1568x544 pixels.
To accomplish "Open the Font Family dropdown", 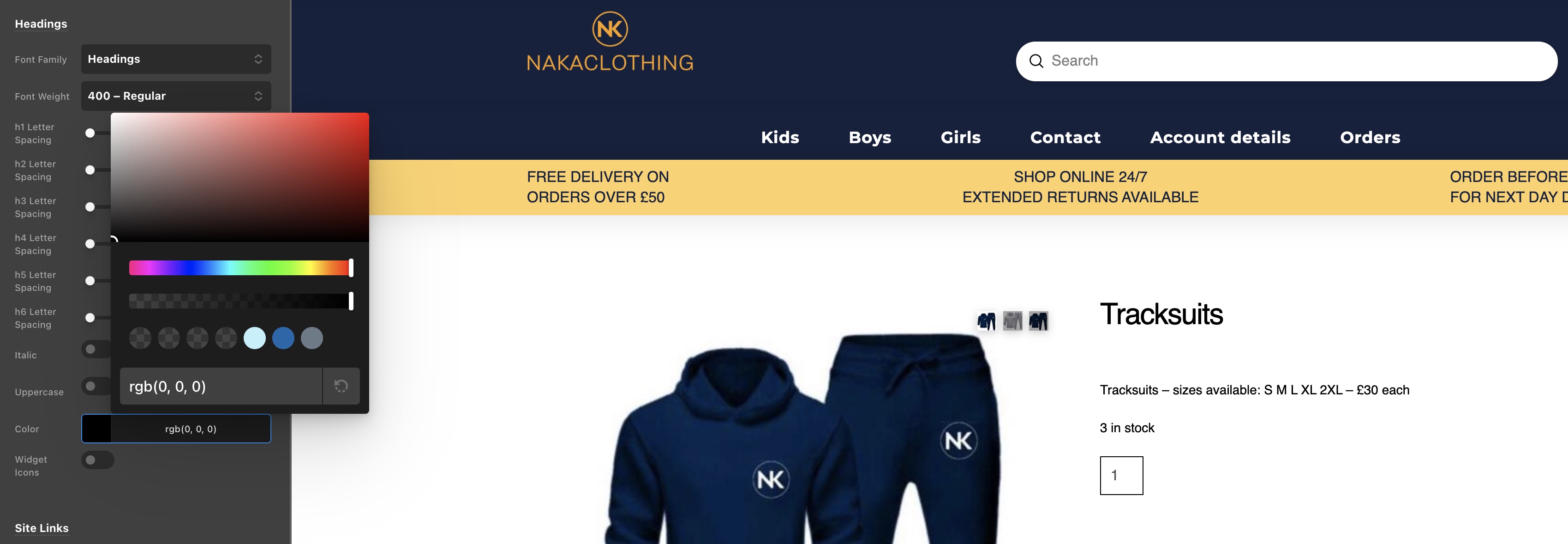I will (176, 59).
